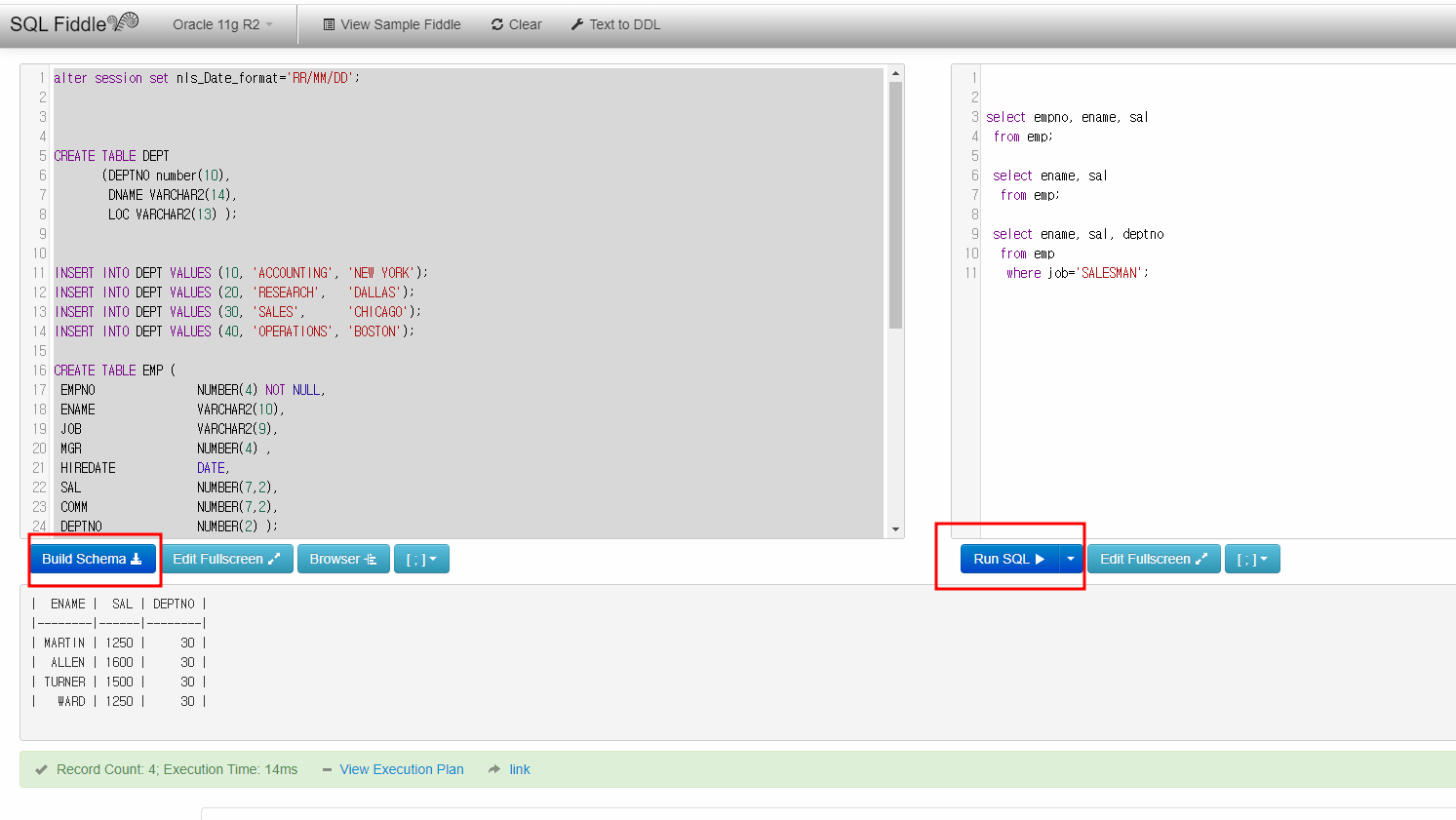Viewport: 1456px width, 820px height.
Task: Click the ALLEN row in results
Action: (119, 663)
